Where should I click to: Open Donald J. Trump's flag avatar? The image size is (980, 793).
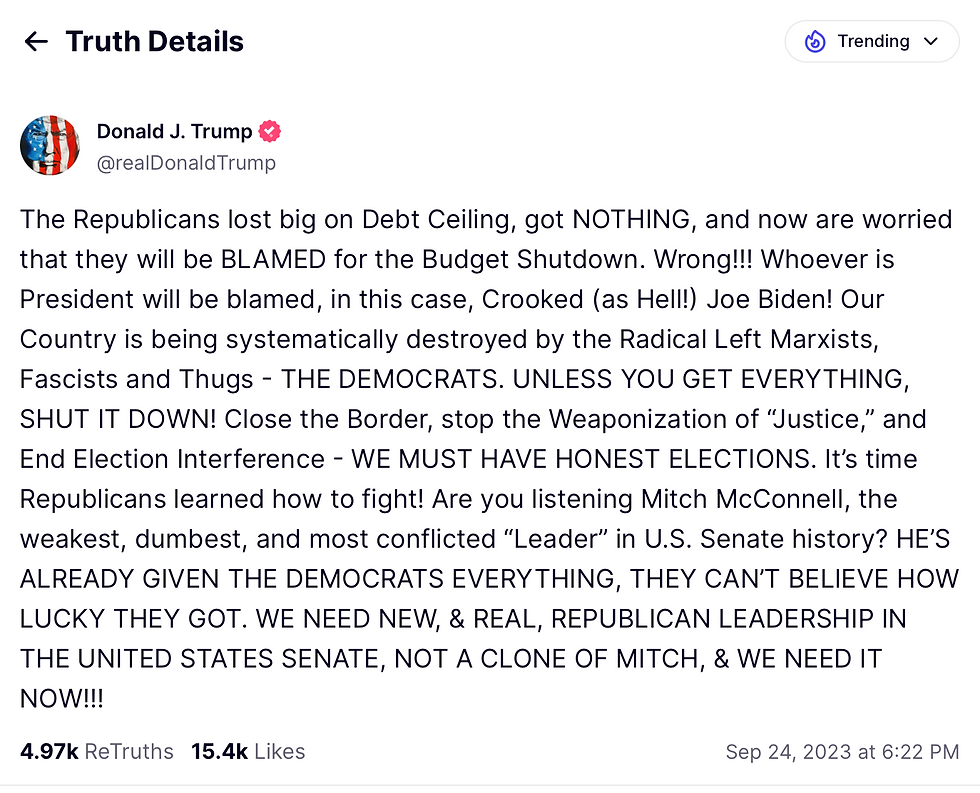(50, 145)
